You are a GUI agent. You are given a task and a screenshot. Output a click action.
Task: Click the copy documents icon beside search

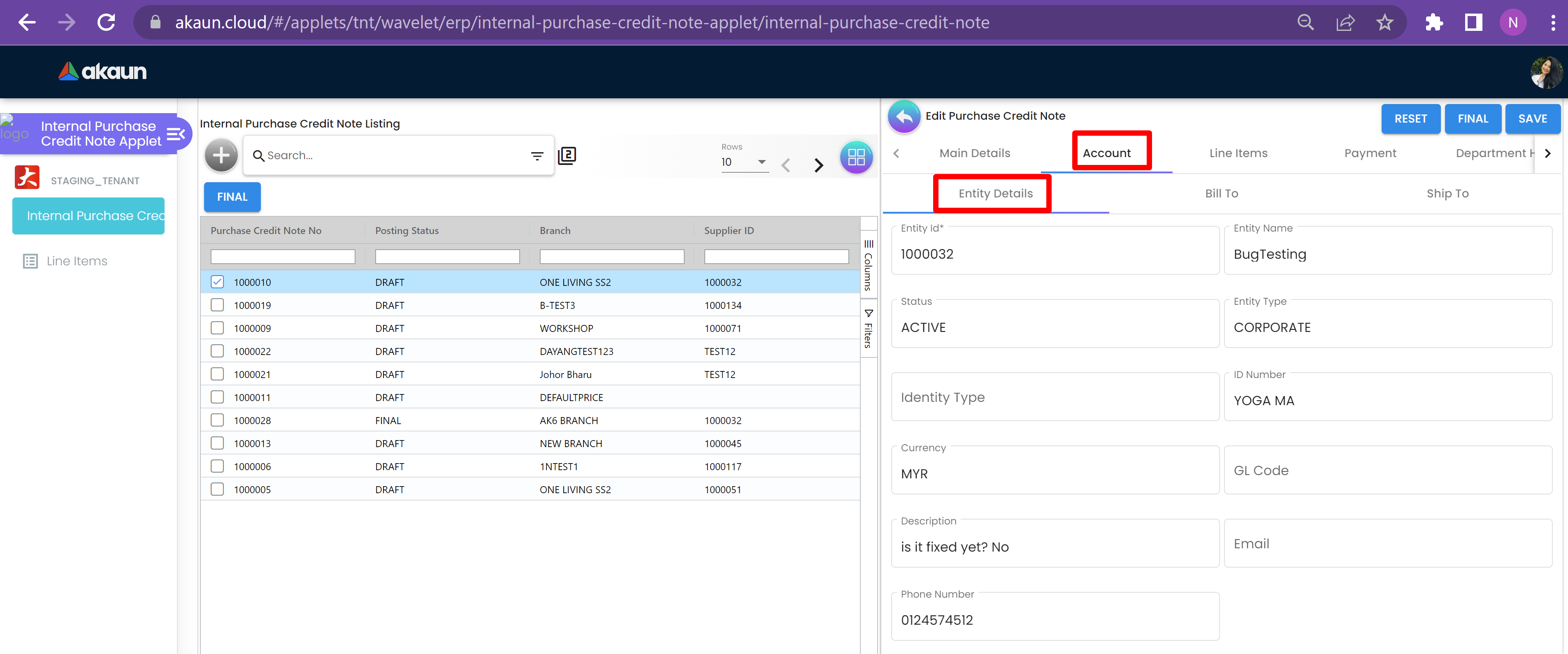[567, 156]
